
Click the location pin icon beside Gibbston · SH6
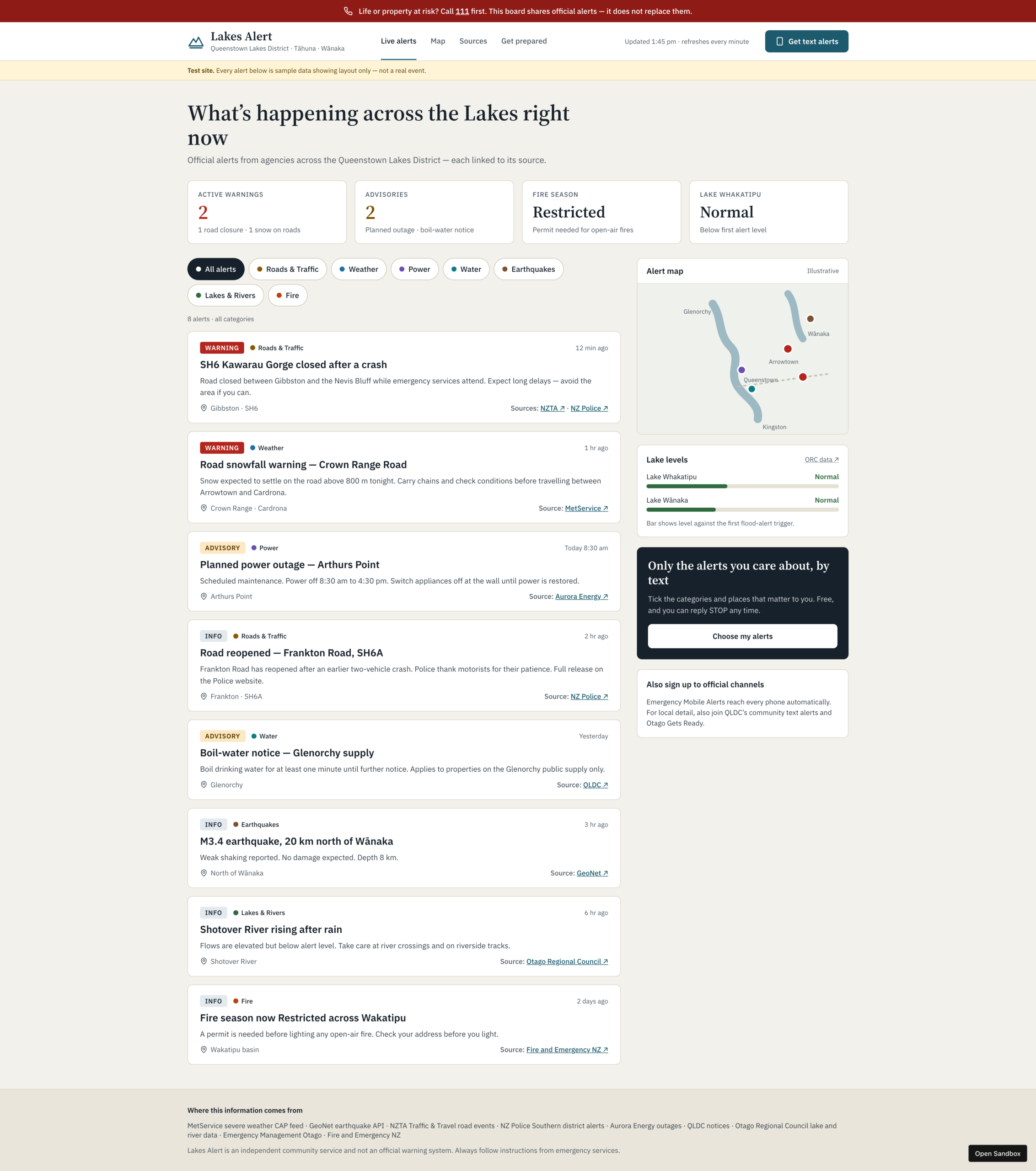[204, 408]
